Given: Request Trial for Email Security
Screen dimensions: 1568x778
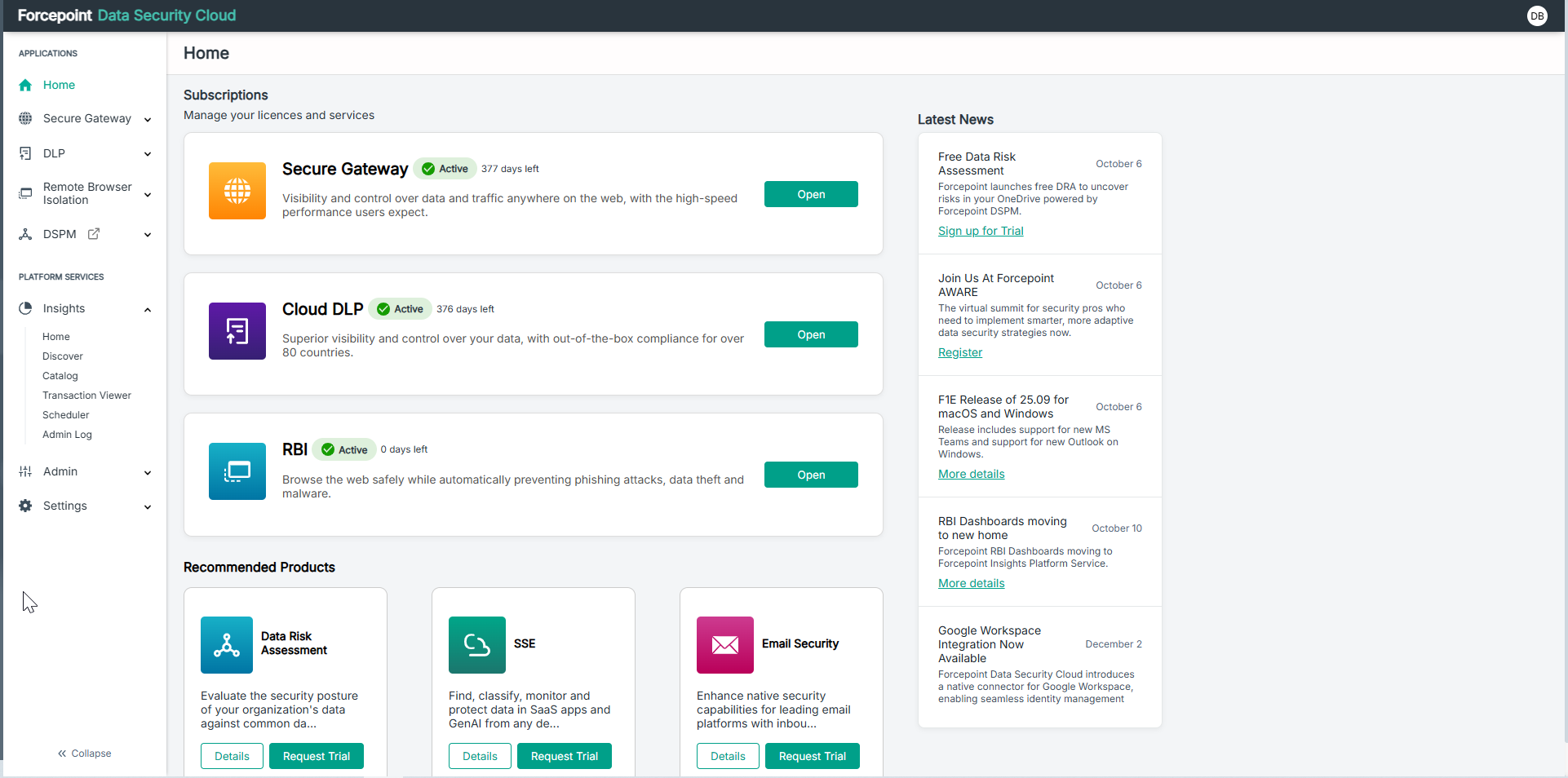Looking at the screenshot, I should [812, 756].
